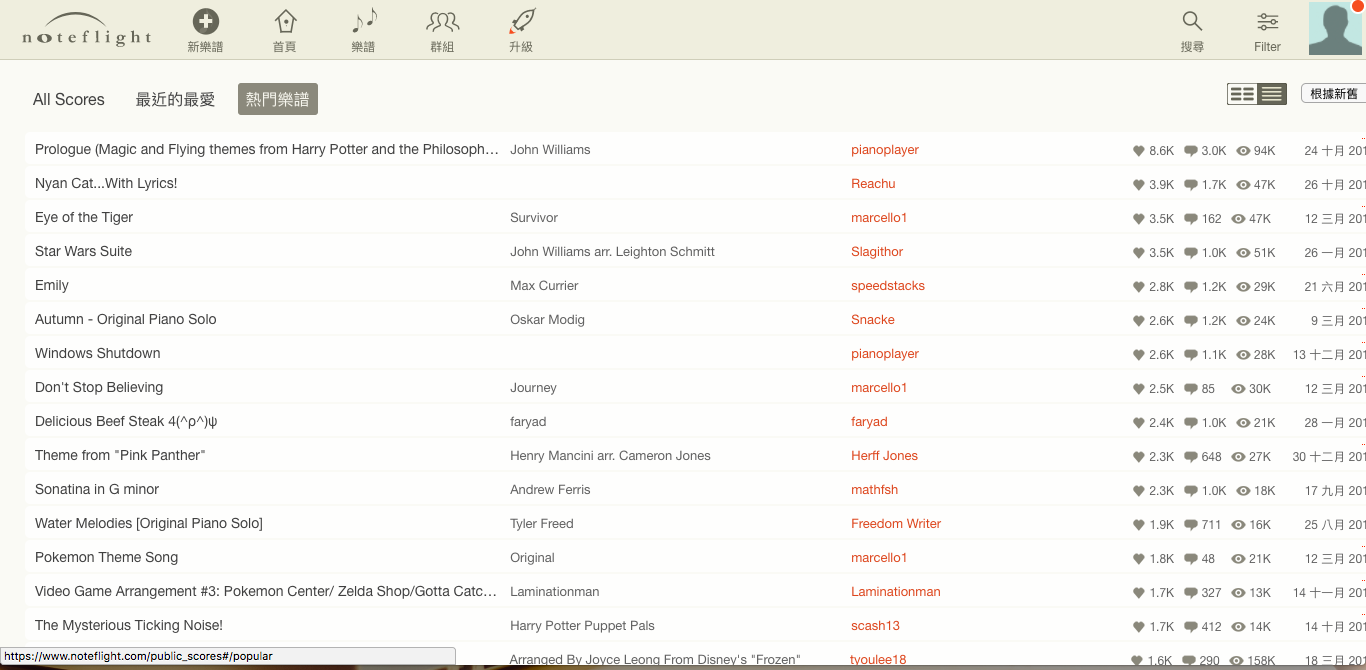This screenshot has height=670, width=1366.
Task: Select the 最近的最愛 tab
Action: click(x=175, y=99)
